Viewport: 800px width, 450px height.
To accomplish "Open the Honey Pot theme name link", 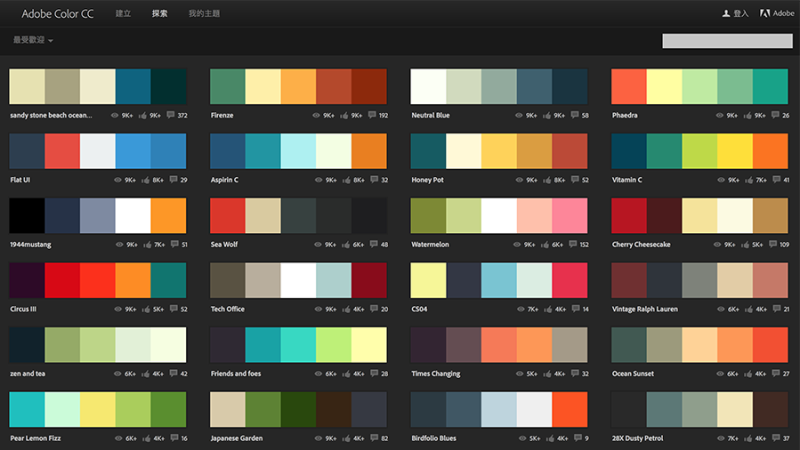I will [x=431, y=180].
